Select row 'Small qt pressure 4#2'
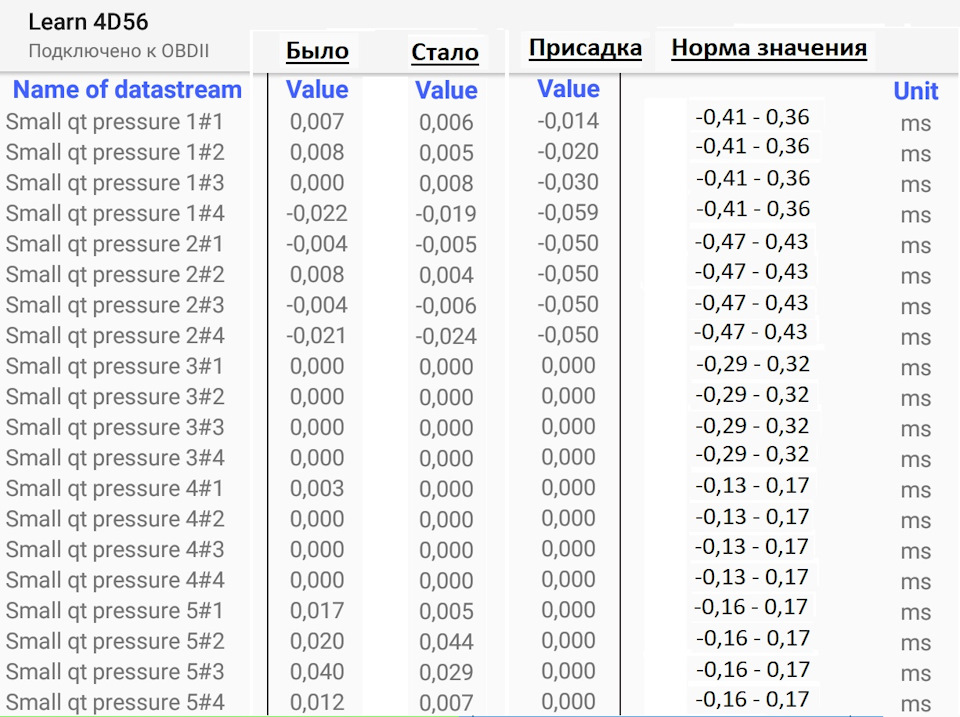Viewport: 960px width, 717px height. click(480, 519)
